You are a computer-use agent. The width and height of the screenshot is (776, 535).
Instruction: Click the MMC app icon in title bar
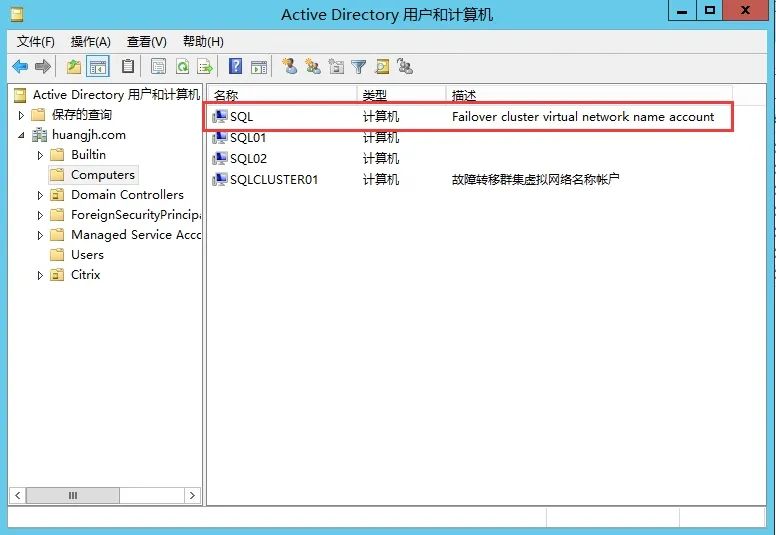pyautogui.click(x=17, y=14)
